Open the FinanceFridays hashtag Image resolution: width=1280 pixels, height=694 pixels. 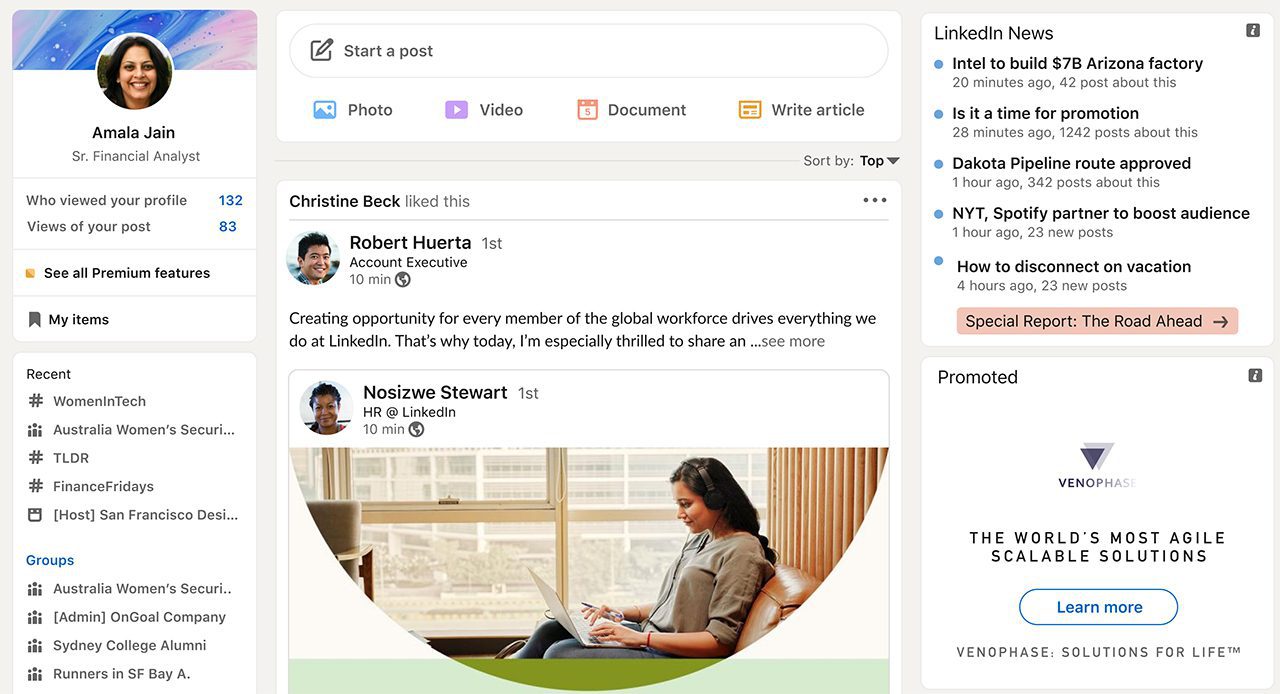coord(103,486)
